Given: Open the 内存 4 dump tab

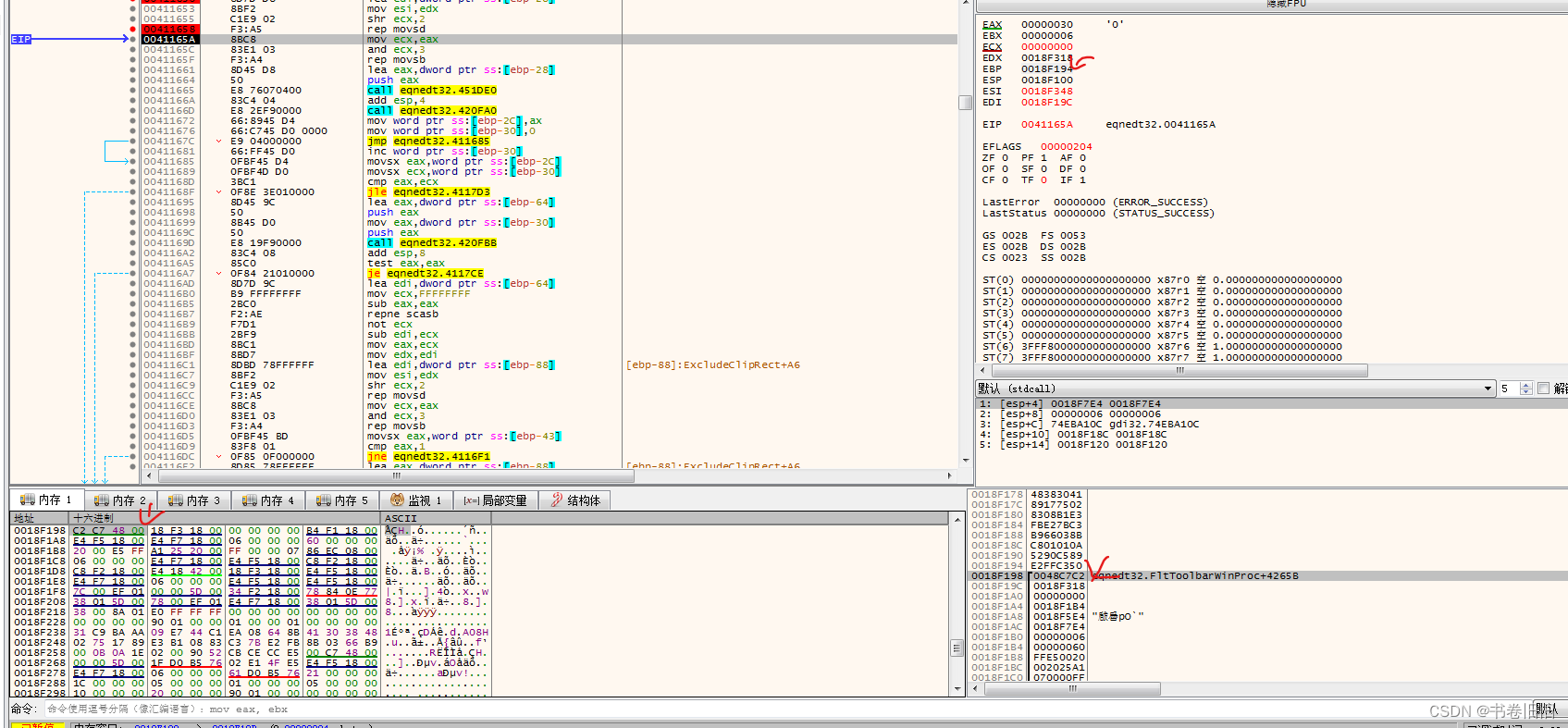Looking at the screenshot, I should click(268, 500).
